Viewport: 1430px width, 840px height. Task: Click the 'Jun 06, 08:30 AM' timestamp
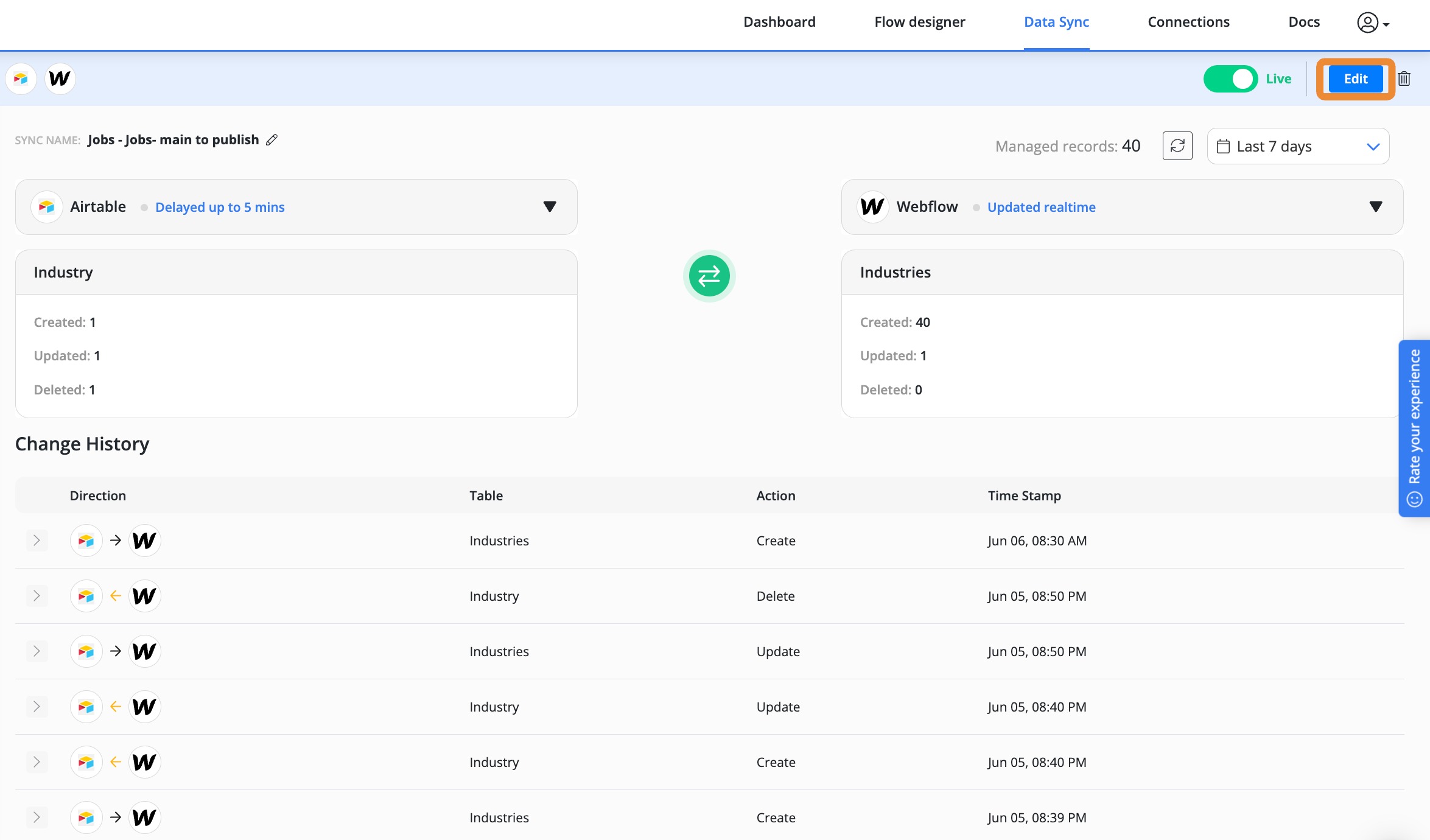(x=1037, y=541)
